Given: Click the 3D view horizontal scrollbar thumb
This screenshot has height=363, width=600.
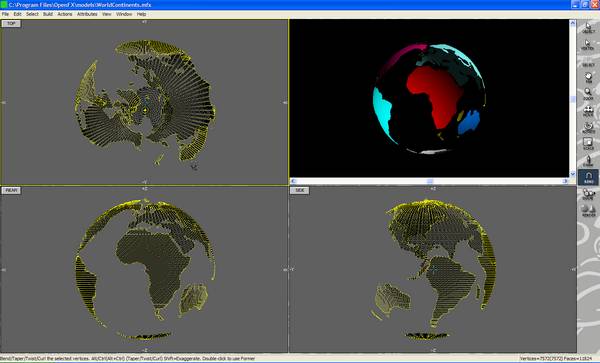Looking at the screenshot, I should click(430, 181).
